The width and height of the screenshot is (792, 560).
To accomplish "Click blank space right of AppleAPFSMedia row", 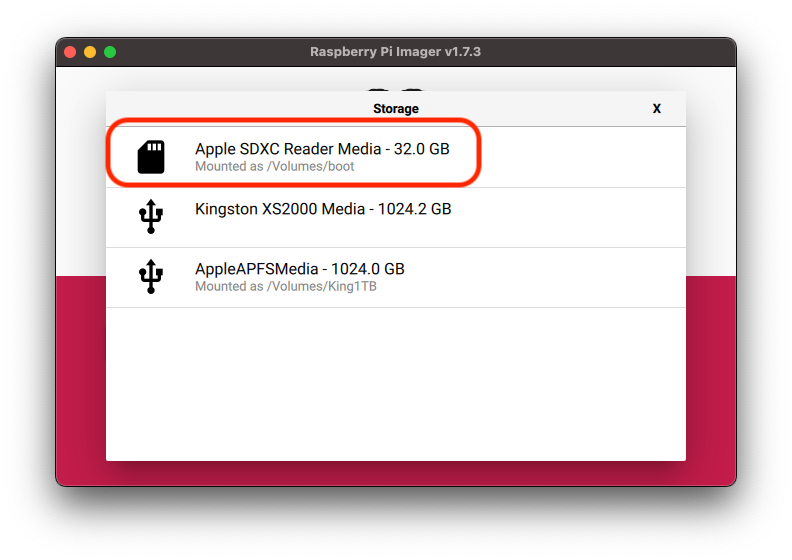I will click(x=546, y=278).
